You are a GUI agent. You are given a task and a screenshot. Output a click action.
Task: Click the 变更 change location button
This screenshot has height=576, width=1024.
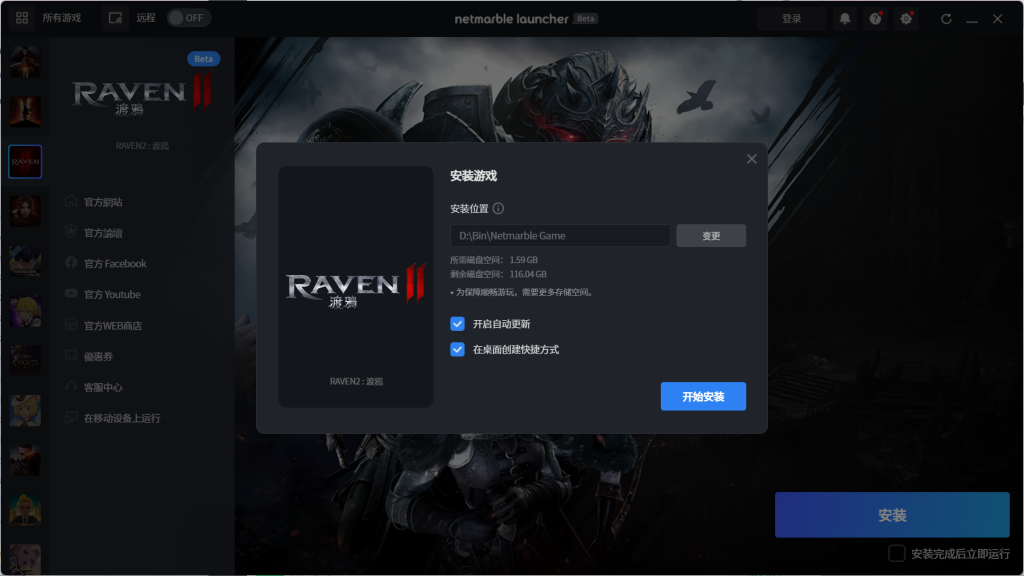[711, 236]
